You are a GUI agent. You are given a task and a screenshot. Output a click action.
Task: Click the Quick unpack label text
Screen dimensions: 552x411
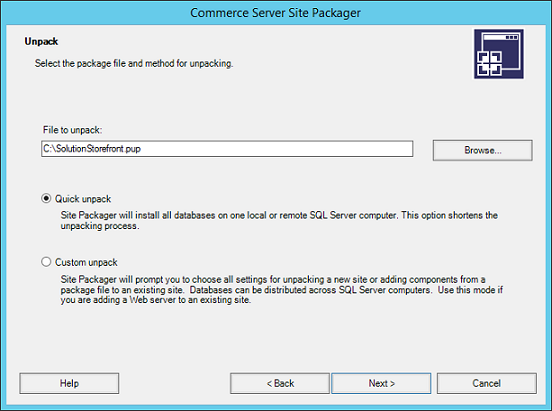(83, 199)
